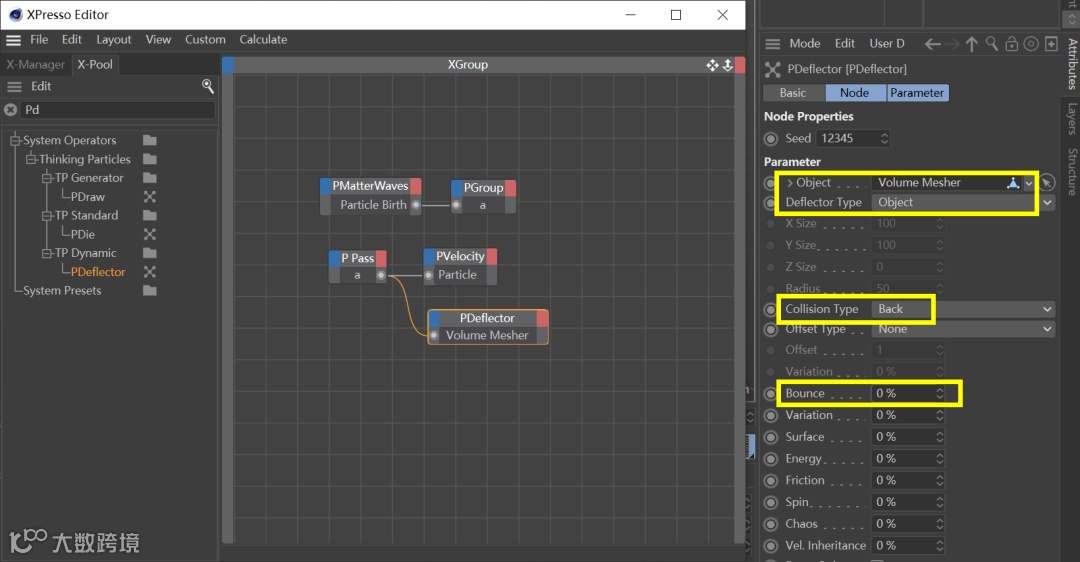Click the Volume Mesher object icon
1080x562 pixels.
[x=1012, y=183]
